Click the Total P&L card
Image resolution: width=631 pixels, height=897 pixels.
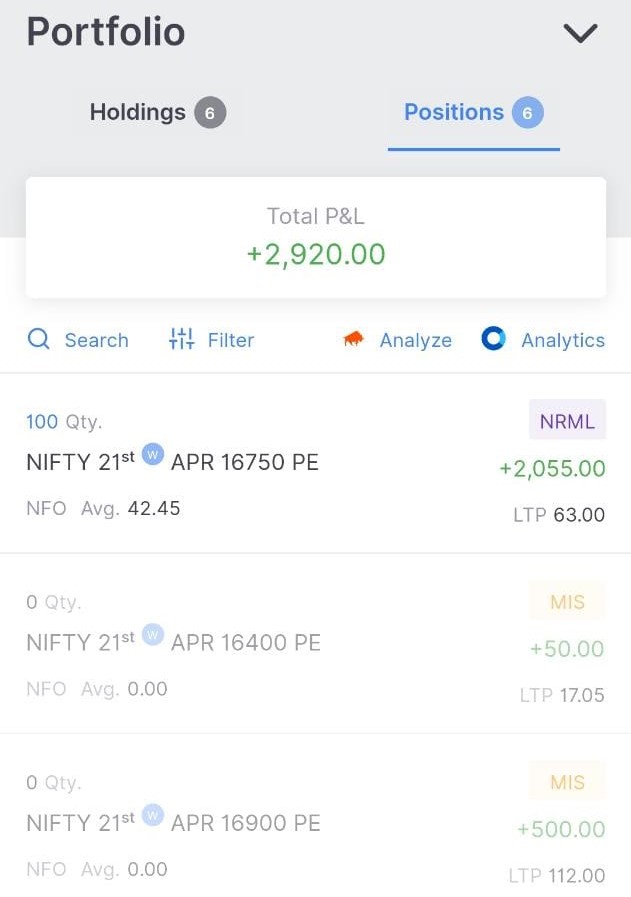click(315, 237)
